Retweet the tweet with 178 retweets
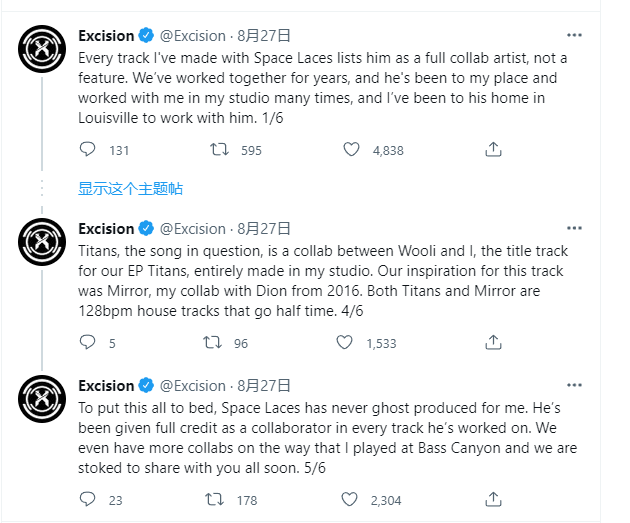Viewport: 630px width, 523px height. pos(215,499)
